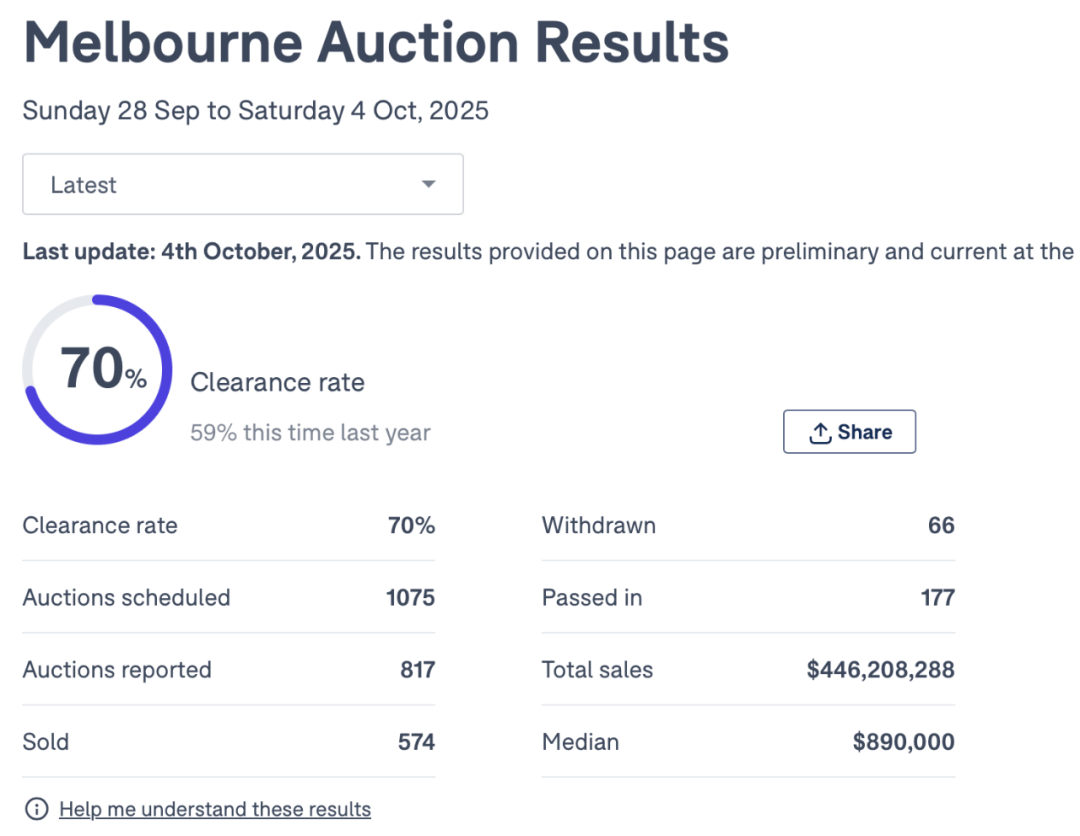Click the Sunday 28 Sep to Saturday 4 Oct date range
1080x836 pixels.
click(255, 110)
